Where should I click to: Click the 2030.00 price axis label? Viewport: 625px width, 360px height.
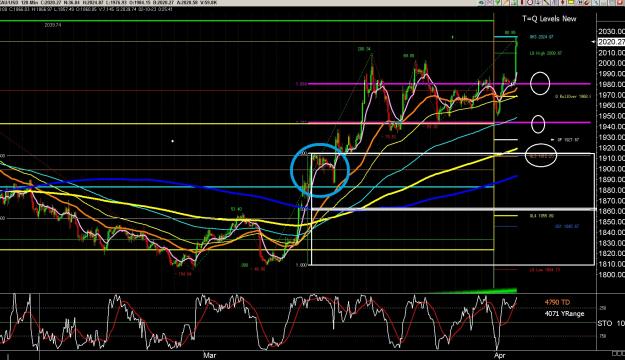(x=611, y=31)
